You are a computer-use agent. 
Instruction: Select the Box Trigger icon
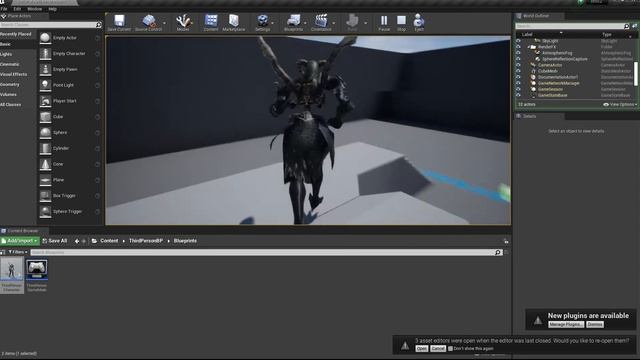tap(45, 196)
